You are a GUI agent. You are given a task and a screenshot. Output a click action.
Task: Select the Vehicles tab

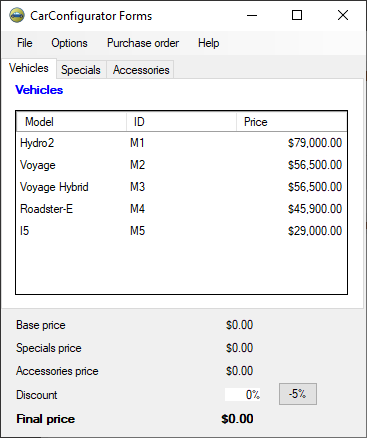click(x=29, y=68)
